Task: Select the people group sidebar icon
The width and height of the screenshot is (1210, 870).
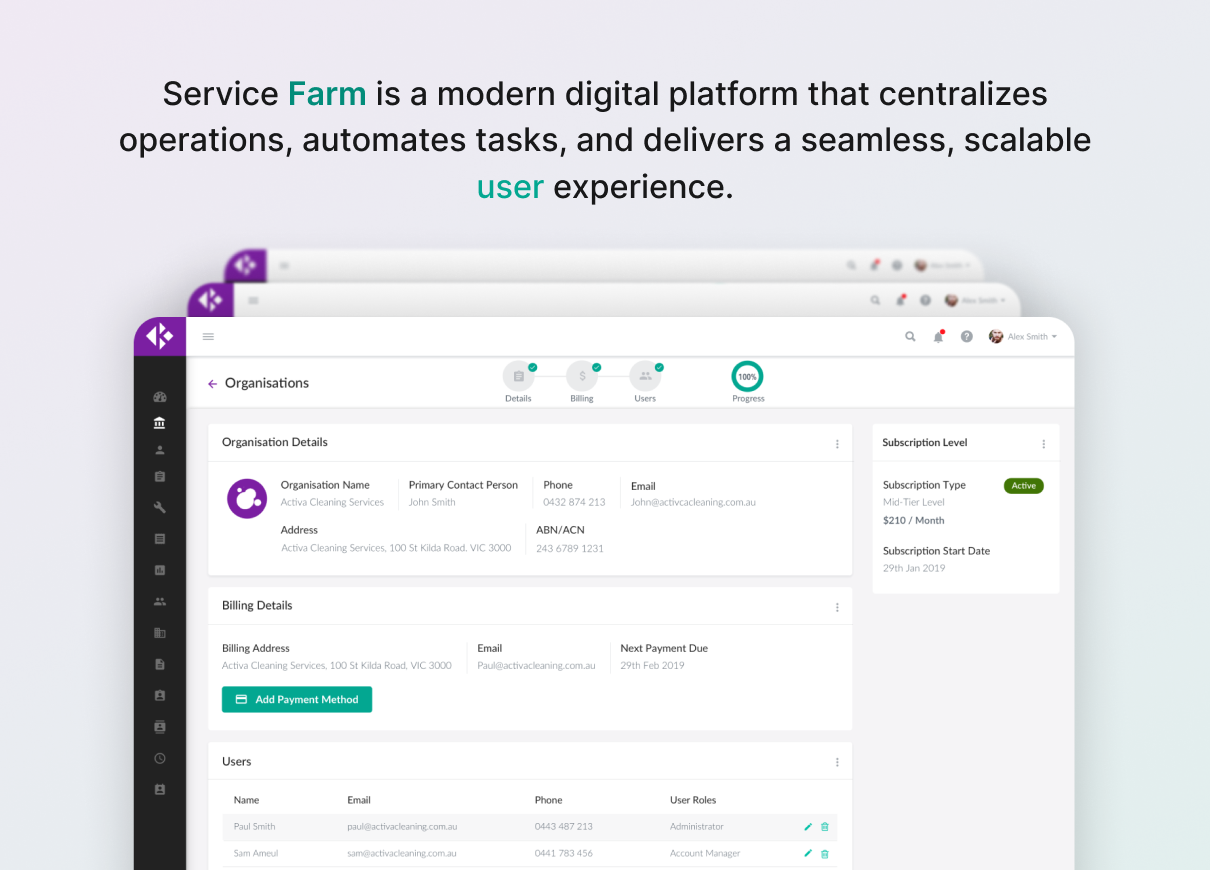Action: pyautogui.click(x=160, y=601)
